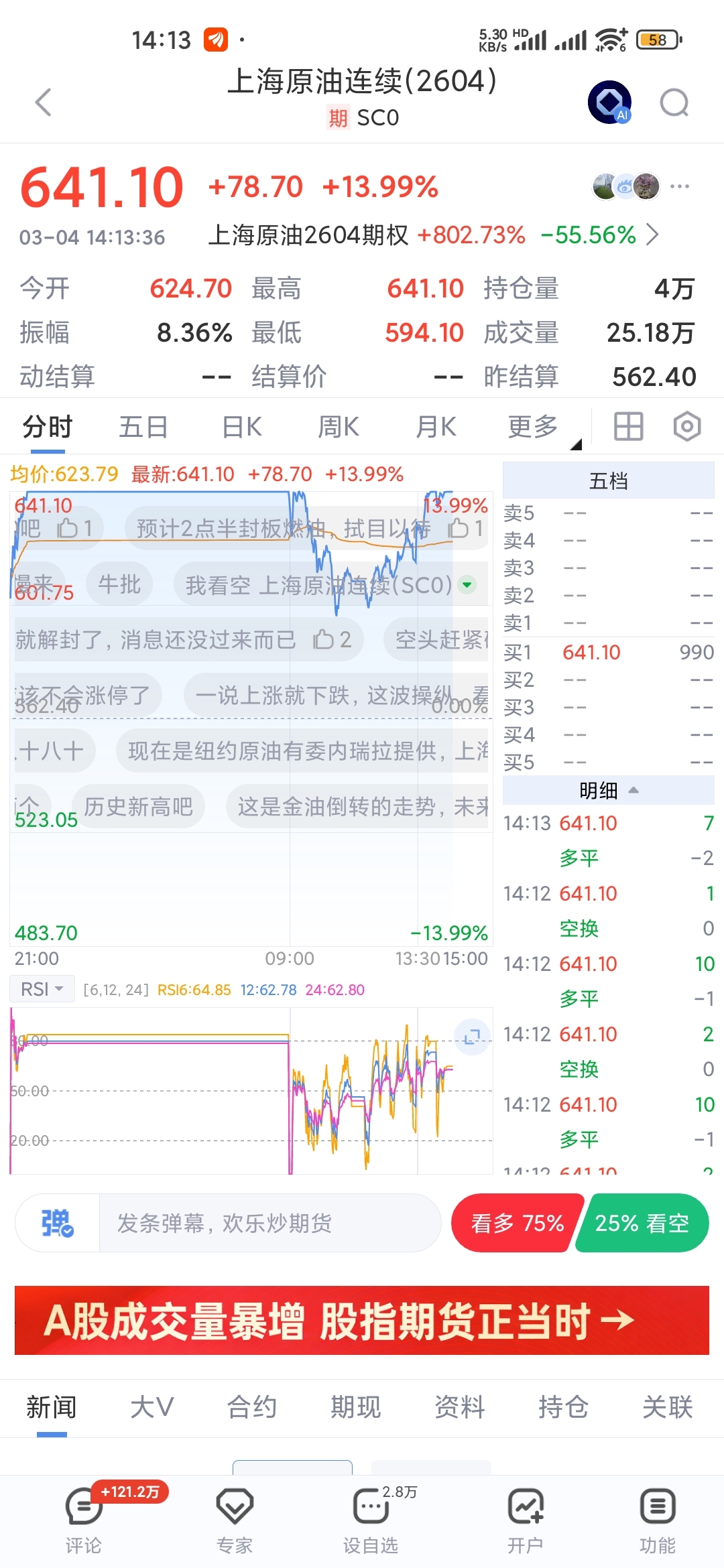Screen dimensions: 724x1568
Task: Tap the RSI6:64.85 value
Action: click(x=194, y=990)
